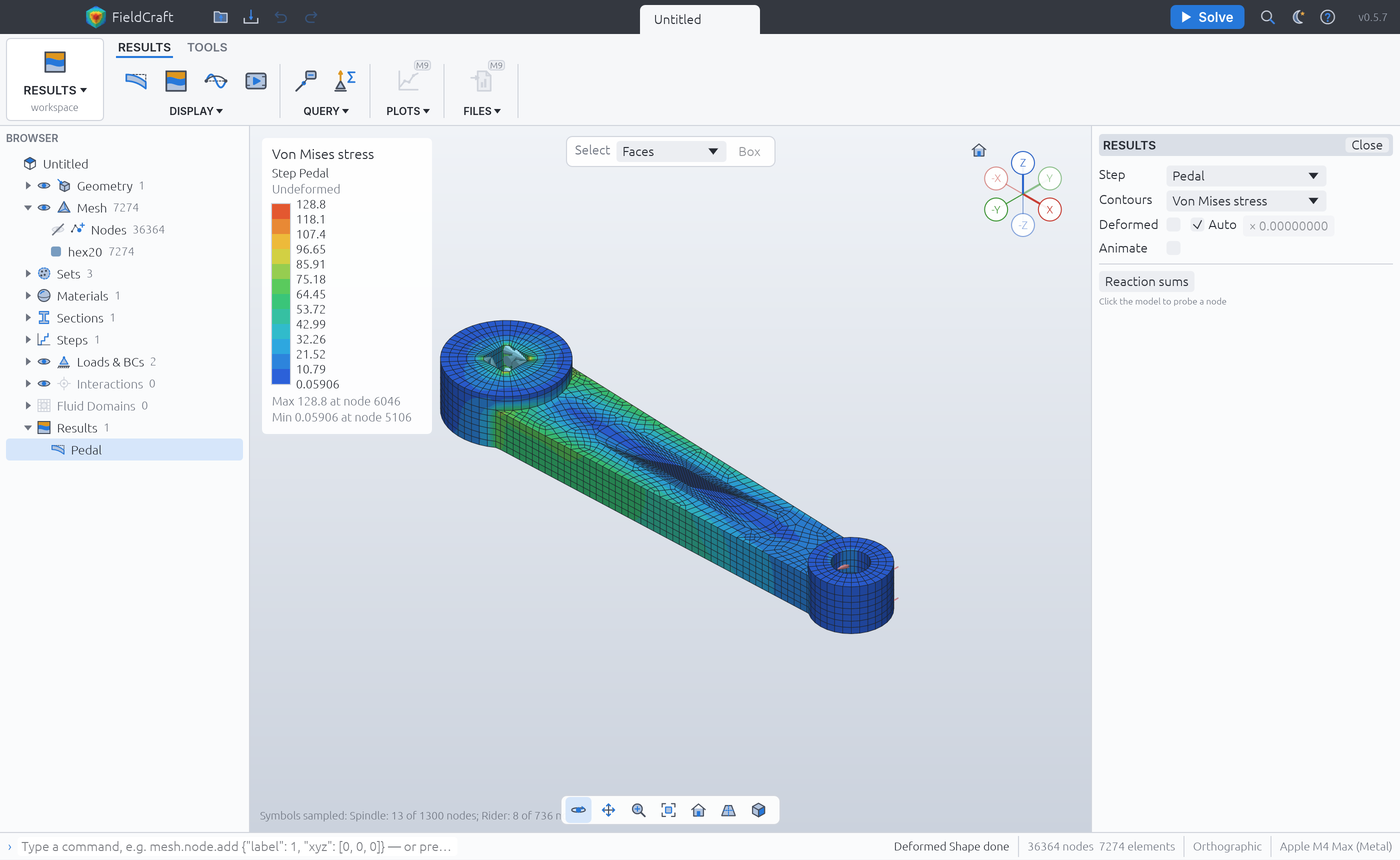The width and height of the screenshot is (1400, 860).
Task: Open the Contours Von Mises stress dropdown
Action: coord(1246,201)
